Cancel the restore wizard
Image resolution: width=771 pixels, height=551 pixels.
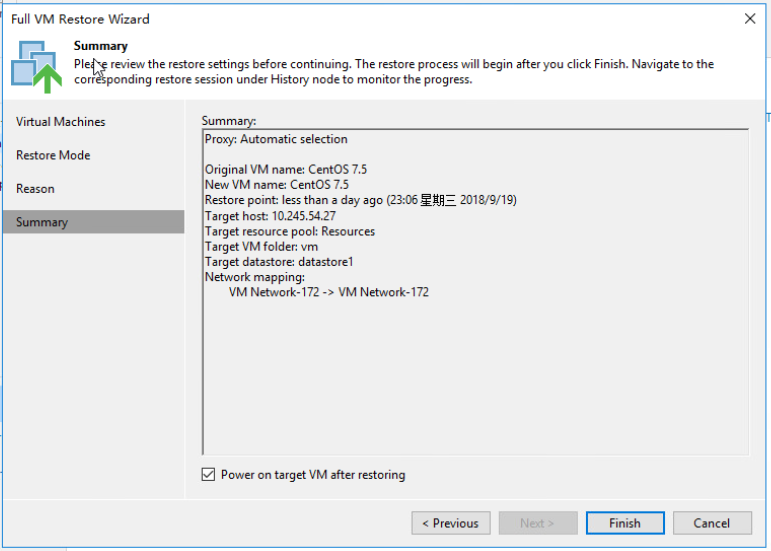[x=712, y=523]
